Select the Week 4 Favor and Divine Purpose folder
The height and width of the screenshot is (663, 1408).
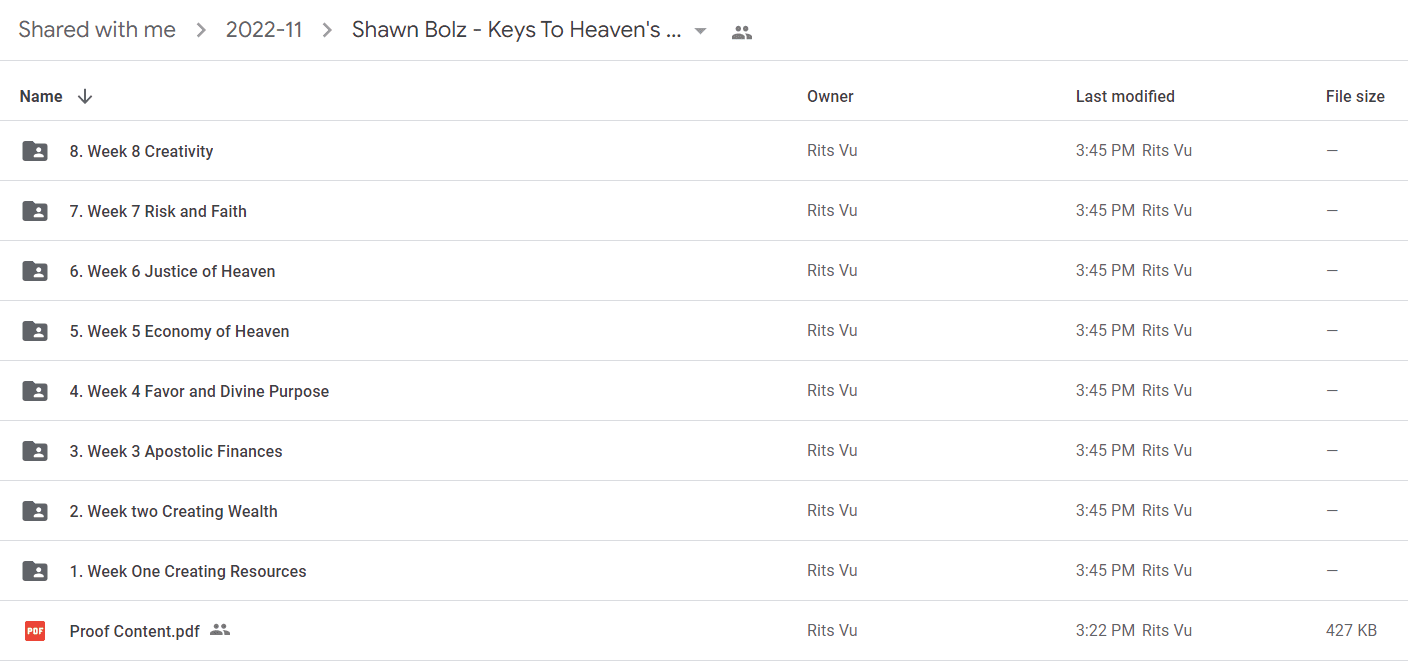pos(704,391)
